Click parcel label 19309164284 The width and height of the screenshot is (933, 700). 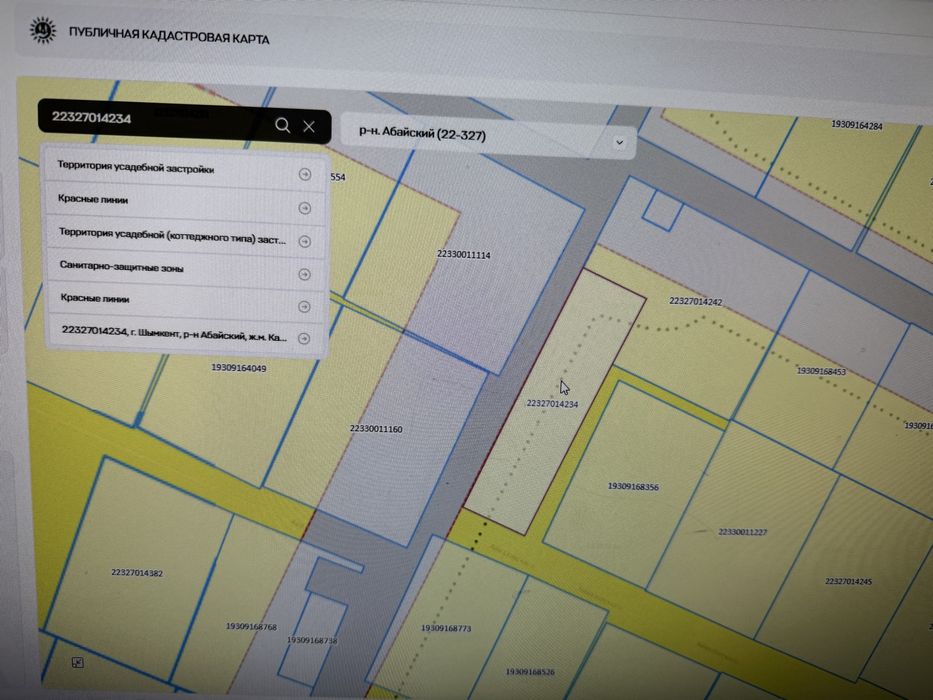[857, 125]
